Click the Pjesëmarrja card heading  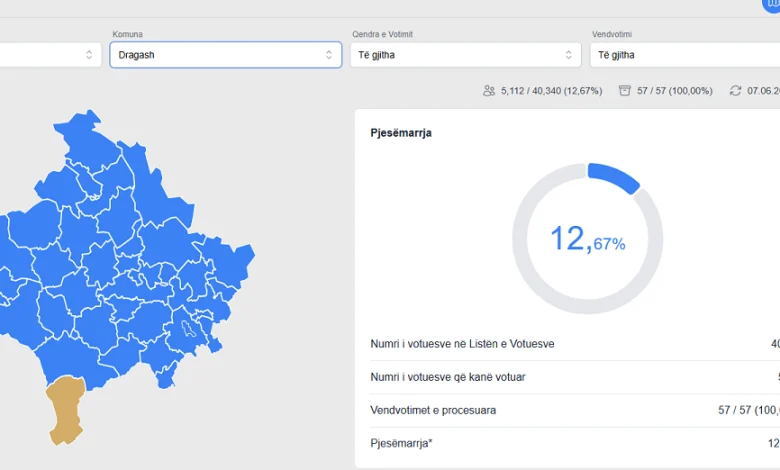[x=401, y=133]
